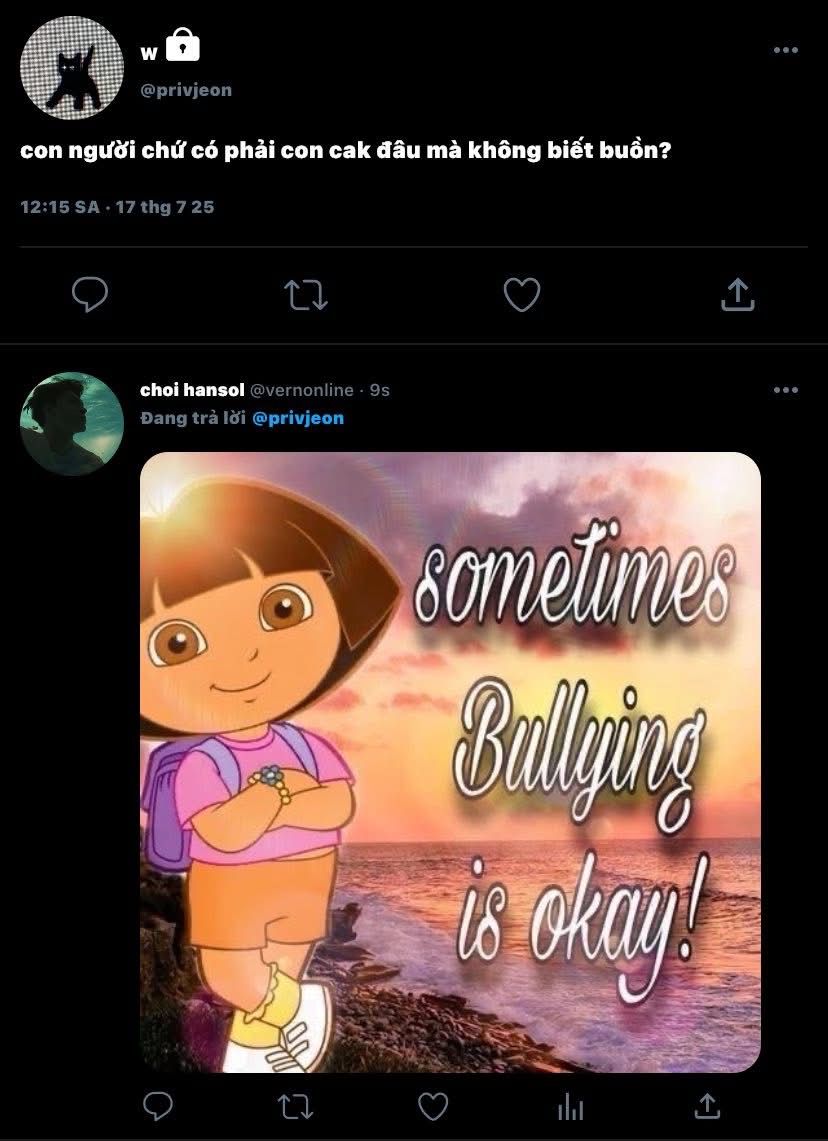The image size is (828, 1141).
Task: Retweet the main tweet by privjeon
Action: 306,295
